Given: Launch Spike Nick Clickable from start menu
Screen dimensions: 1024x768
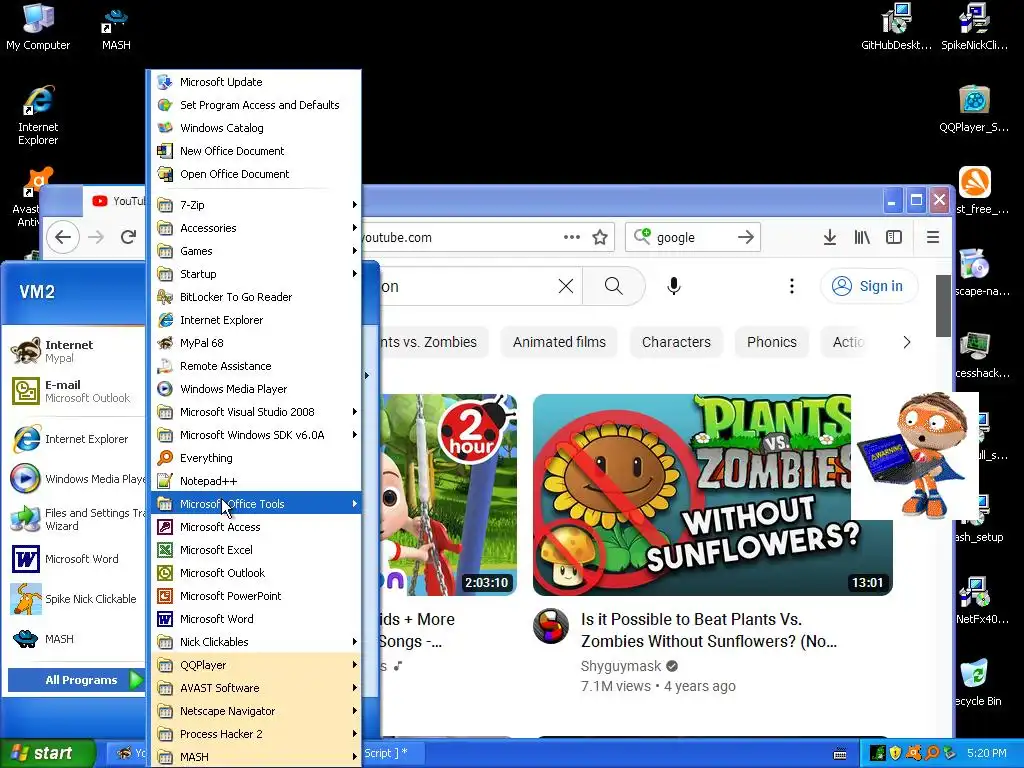Looking at the screenshot, I should 74,599.
